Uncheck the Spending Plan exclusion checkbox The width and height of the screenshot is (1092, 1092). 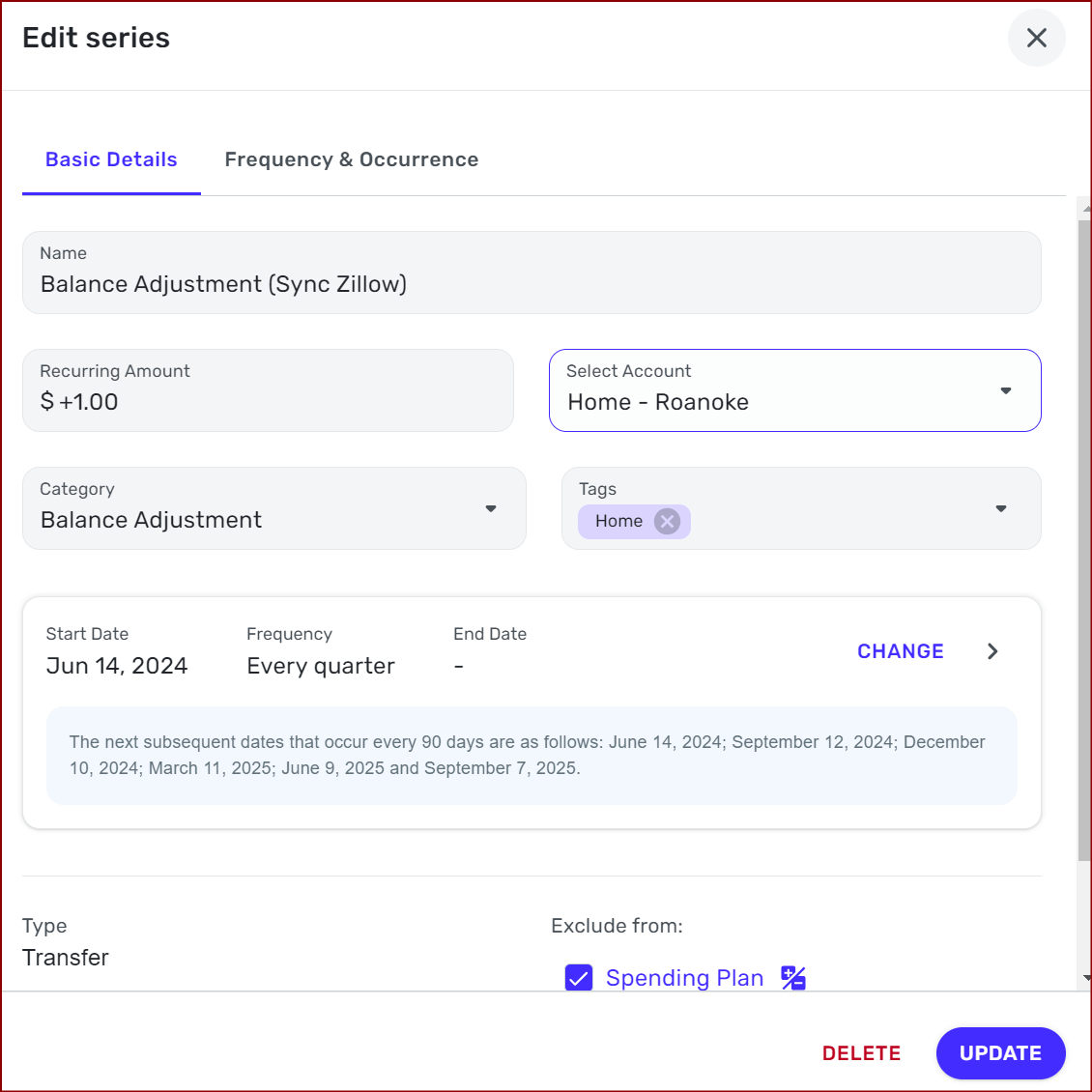tap(578, 977)
